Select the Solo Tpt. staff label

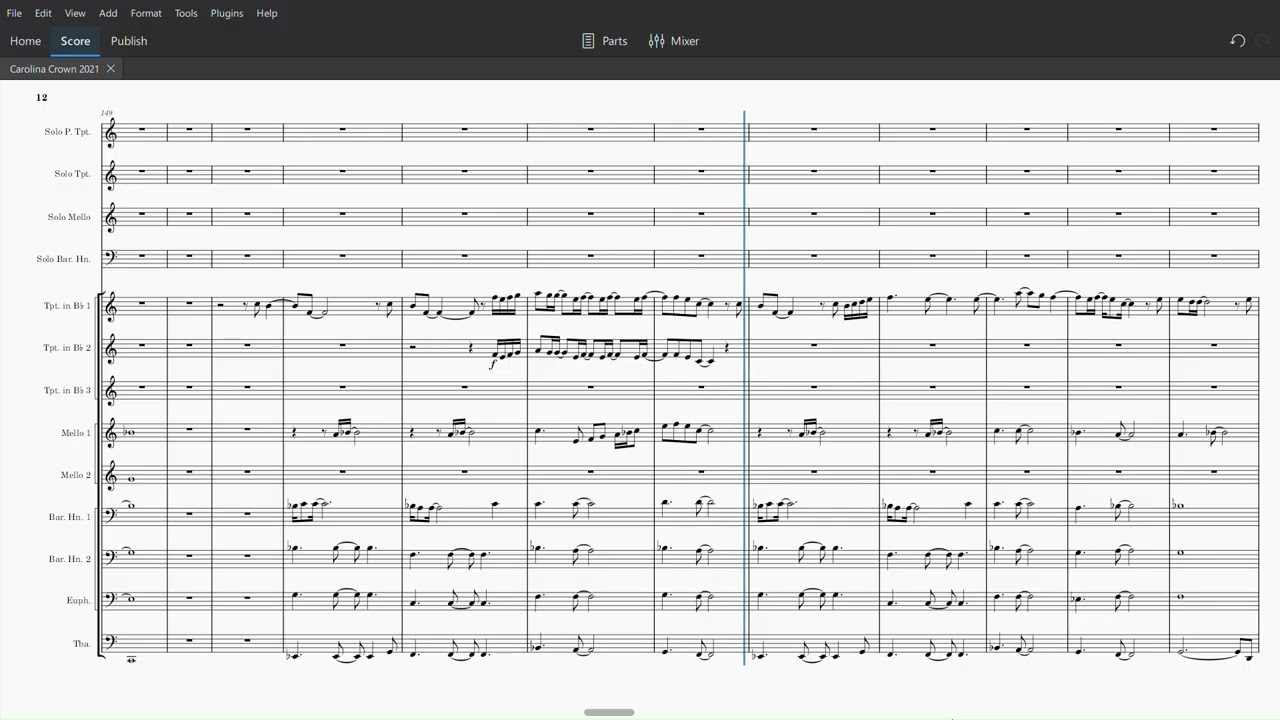click(x=72, y=174)
